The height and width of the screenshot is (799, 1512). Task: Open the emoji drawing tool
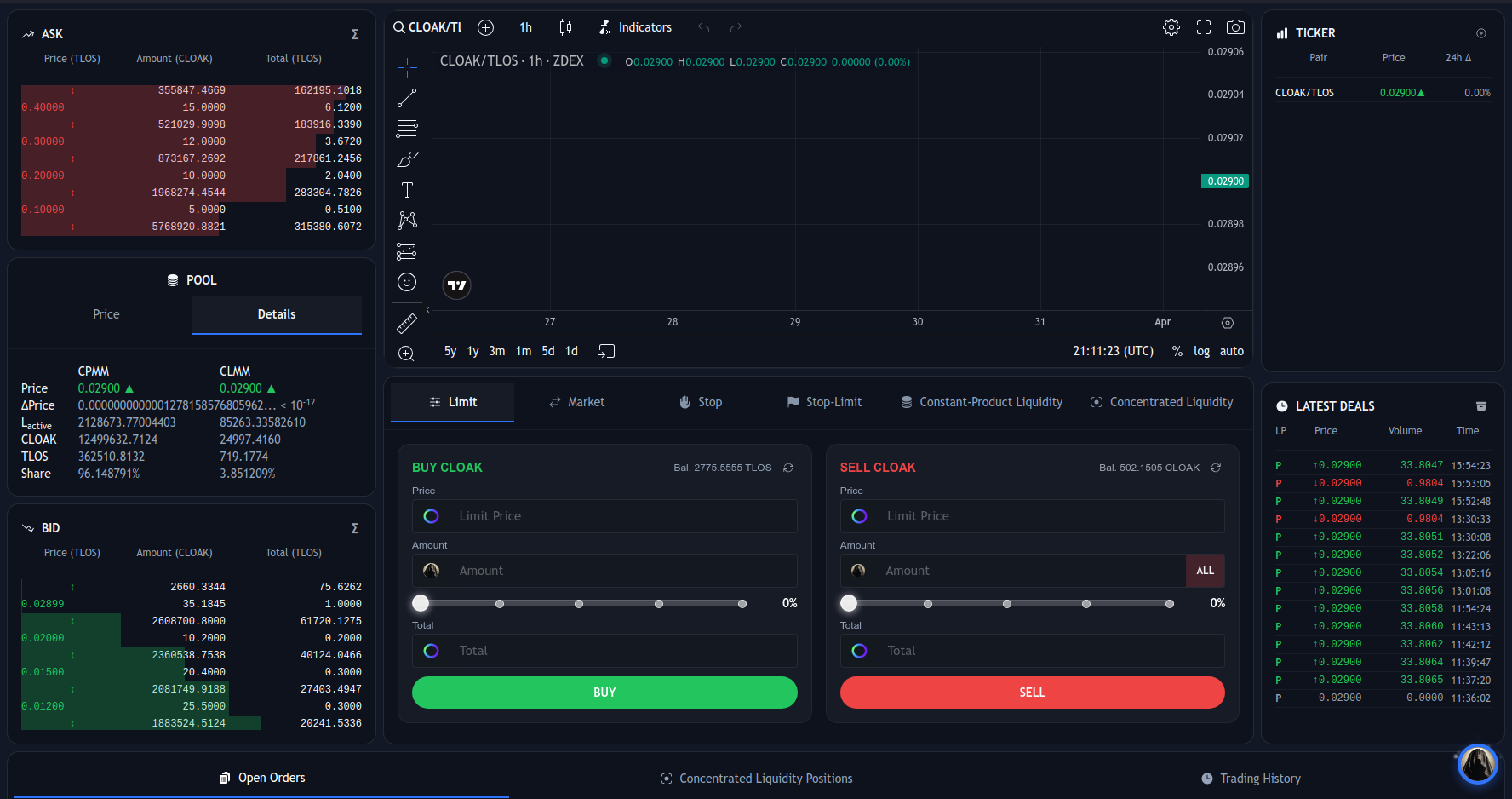click(407, 282)
